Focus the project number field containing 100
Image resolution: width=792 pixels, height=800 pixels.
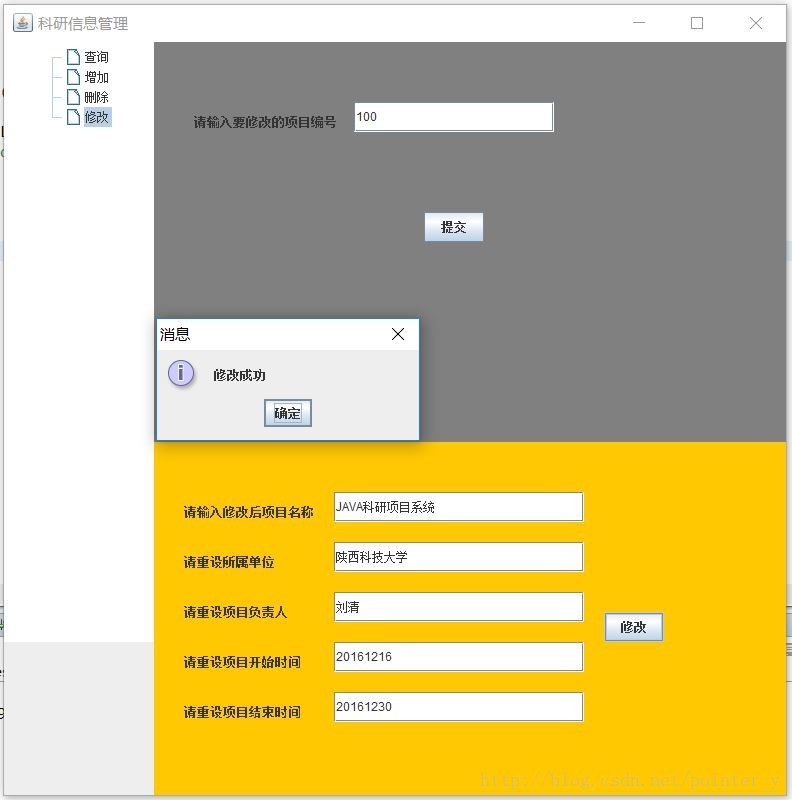tap(454, 117)
